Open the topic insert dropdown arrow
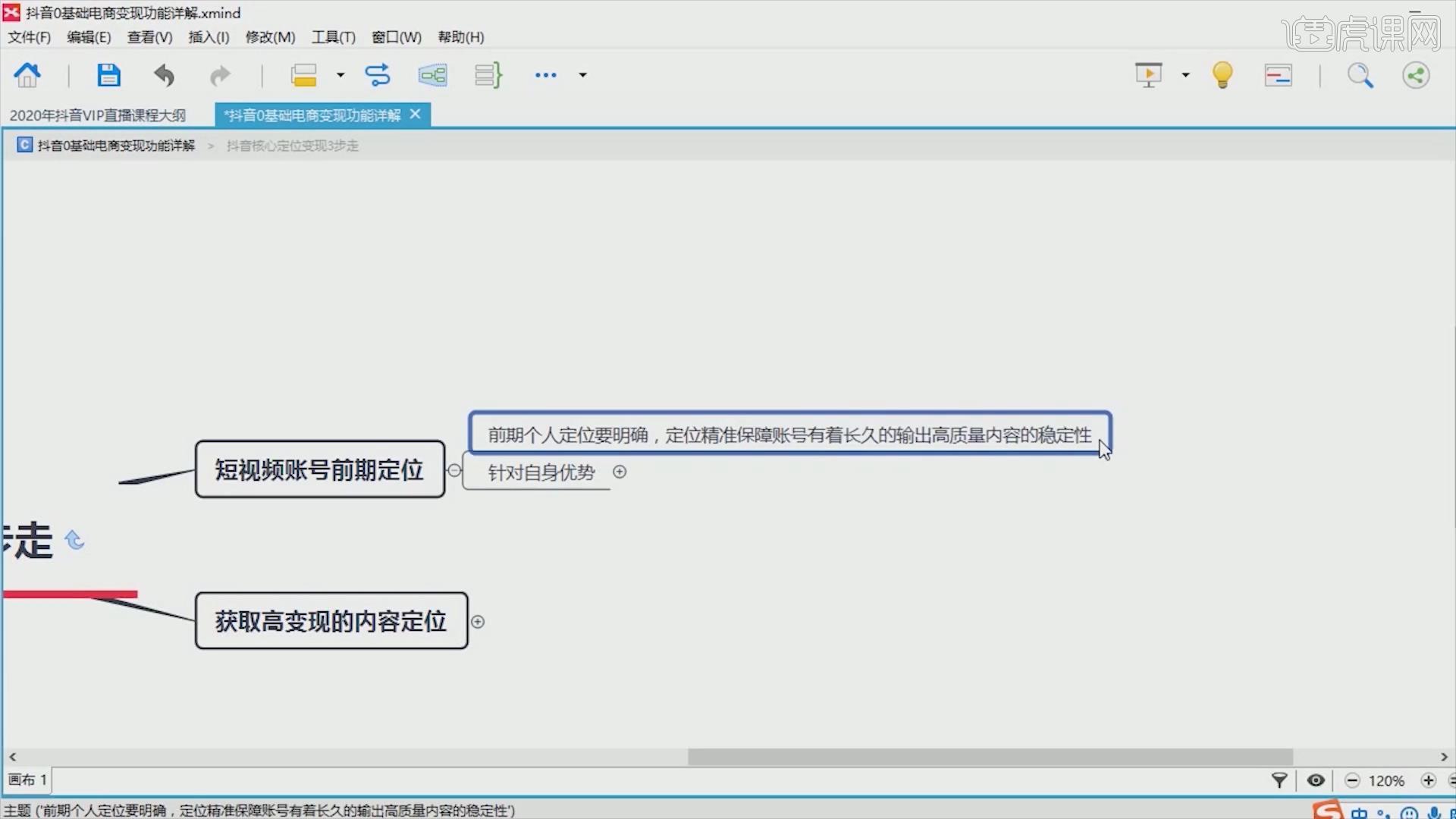Screen dimensions: 1456x819 (x=340, y=75)
